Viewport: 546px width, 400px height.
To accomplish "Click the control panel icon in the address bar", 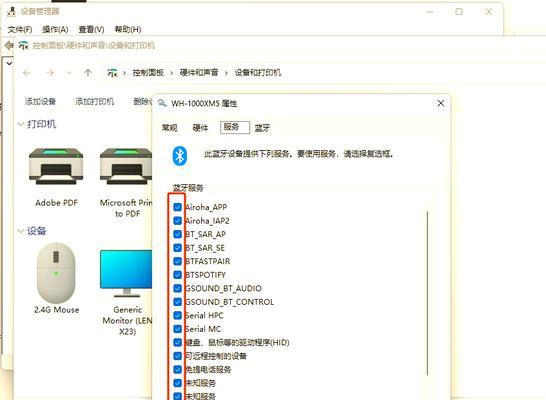I will point(112,73).
